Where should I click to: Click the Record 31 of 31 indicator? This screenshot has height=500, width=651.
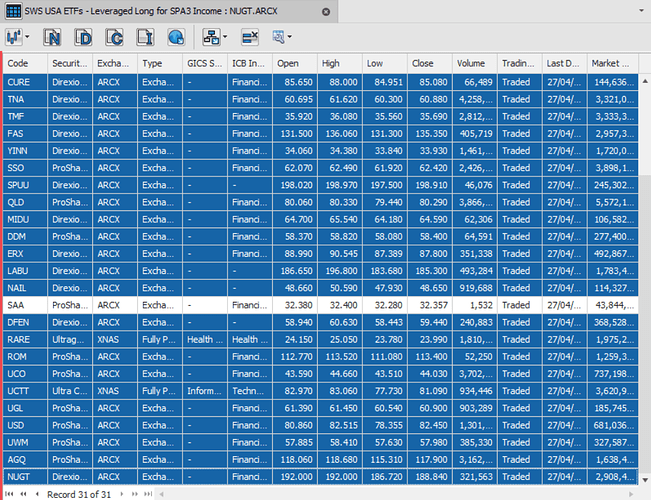click(x=79, y=494)
